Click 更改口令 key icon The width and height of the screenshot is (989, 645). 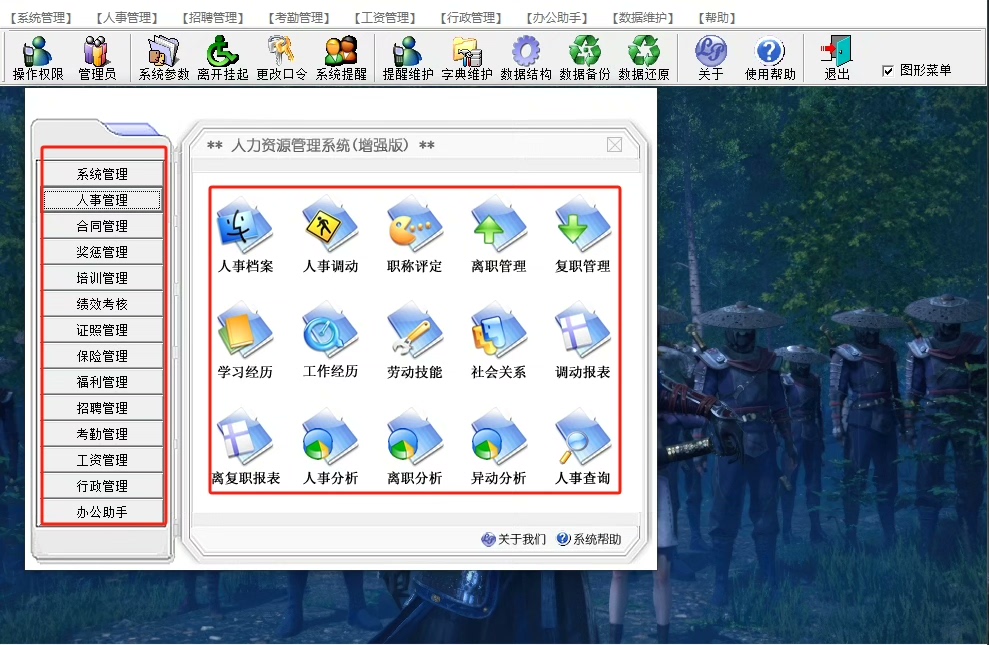pyautogui.click(x=281, y=59)
